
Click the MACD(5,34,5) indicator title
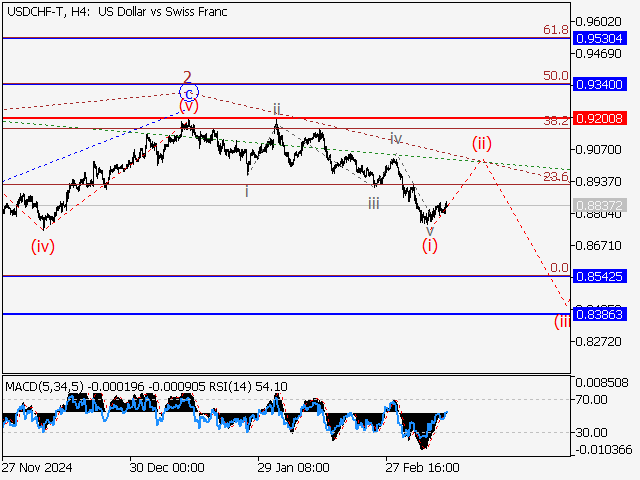coord(50,386)
